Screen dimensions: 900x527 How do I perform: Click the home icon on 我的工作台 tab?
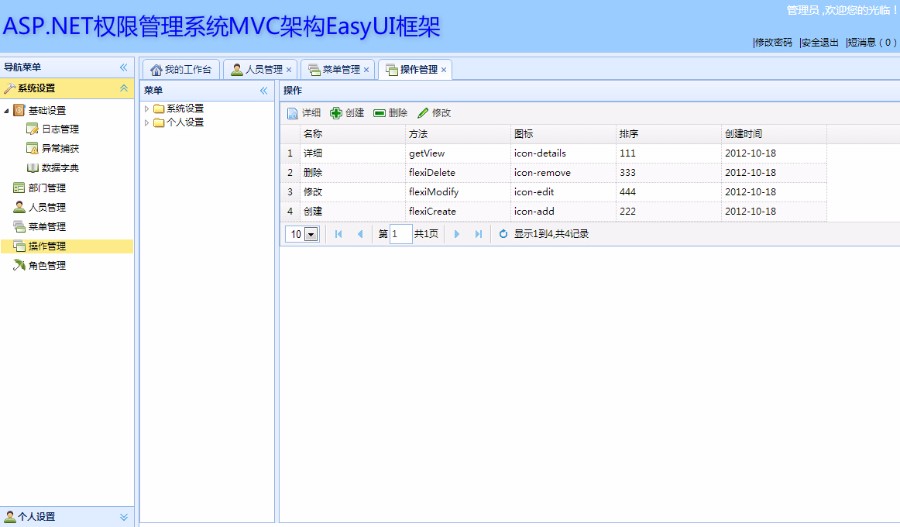point(156,70)
